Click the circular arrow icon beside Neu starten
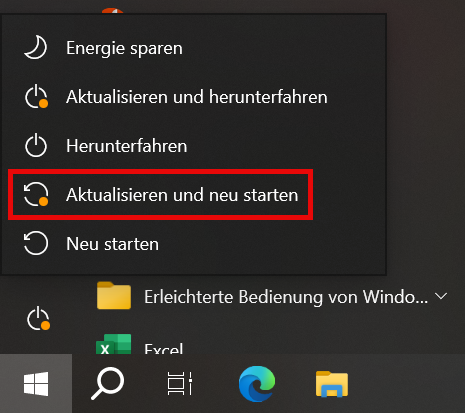This screenshot has width=465, height=413. [x=36, y=243]
